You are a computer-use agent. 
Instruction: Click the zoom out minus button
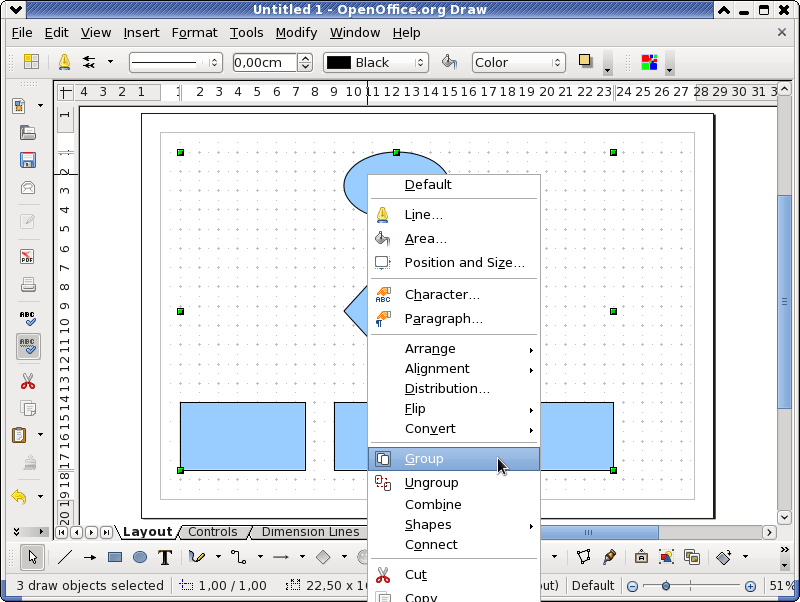(632, 586)
